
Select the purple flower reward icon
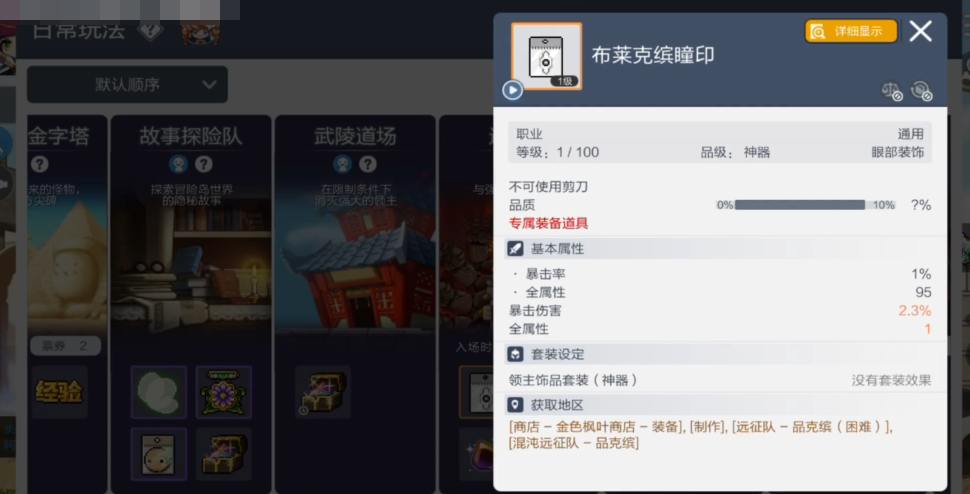coord(223,392)
